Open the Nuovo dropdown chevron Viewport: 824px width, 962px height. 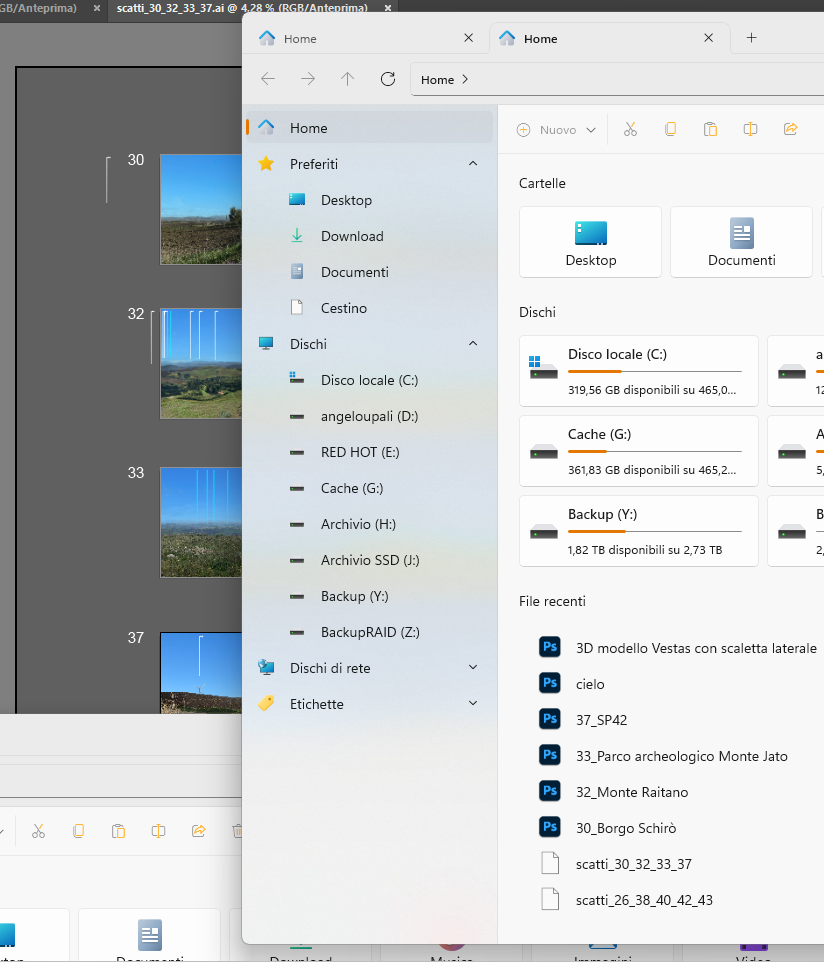point(590,129)
